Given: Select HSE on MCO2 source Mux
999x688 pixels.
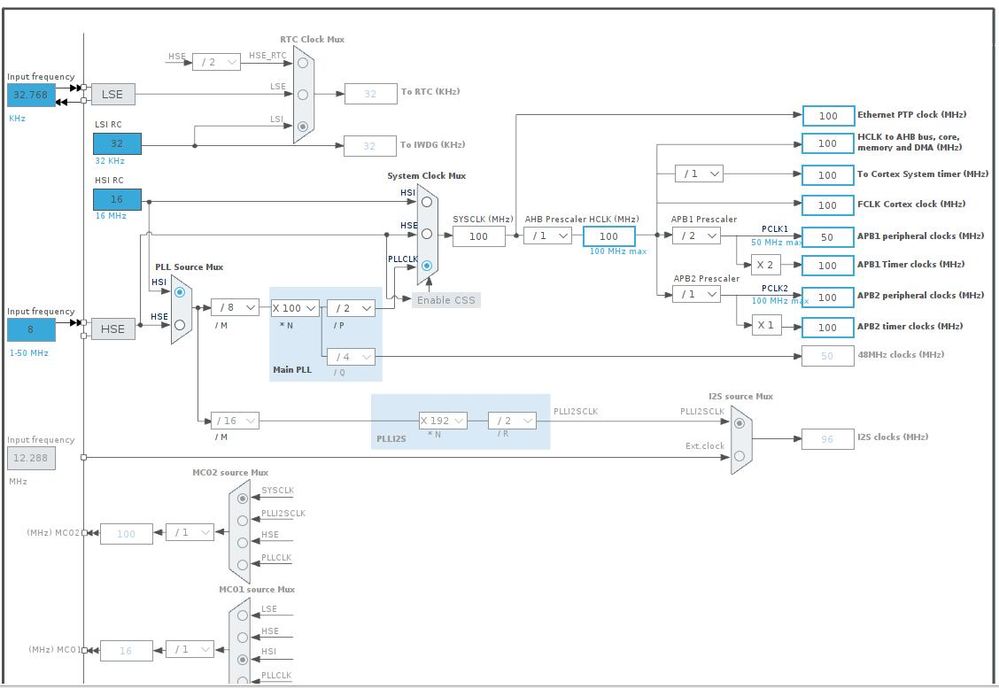Looking at the screenshot, I should pos(242,543).
